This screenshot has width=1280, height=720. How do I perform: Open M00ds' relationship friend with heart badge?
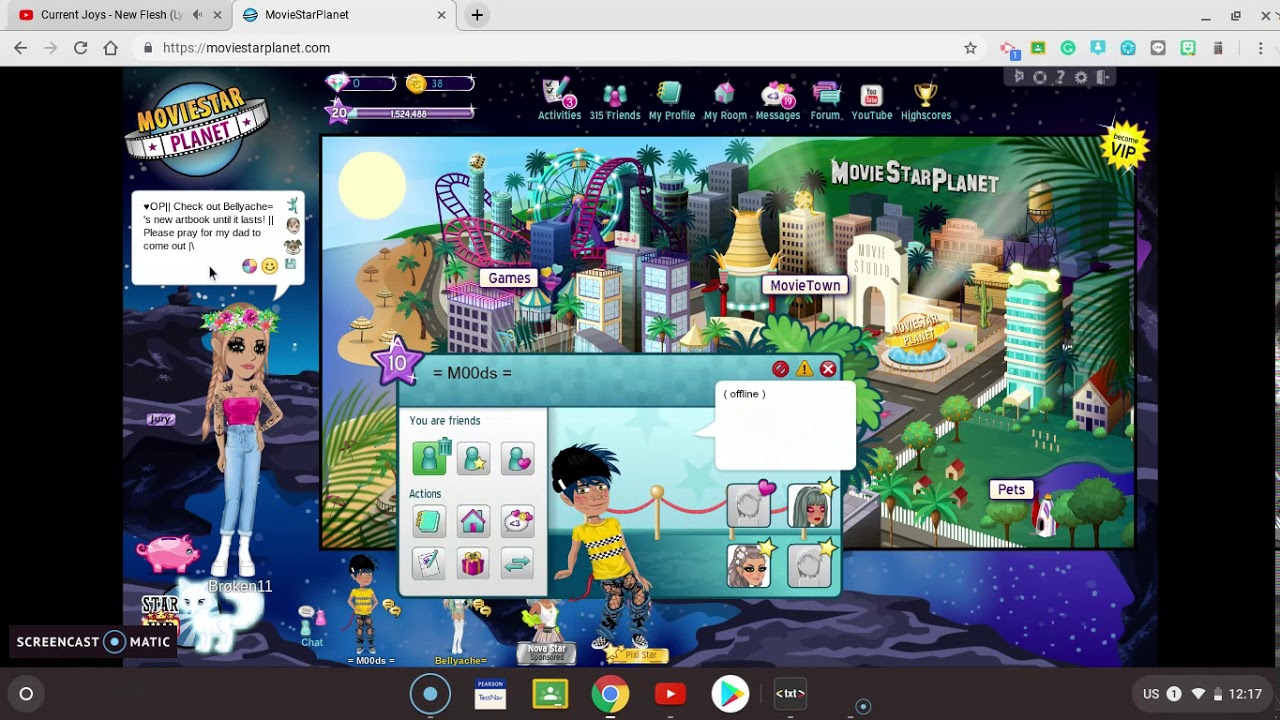click(750, 504)
